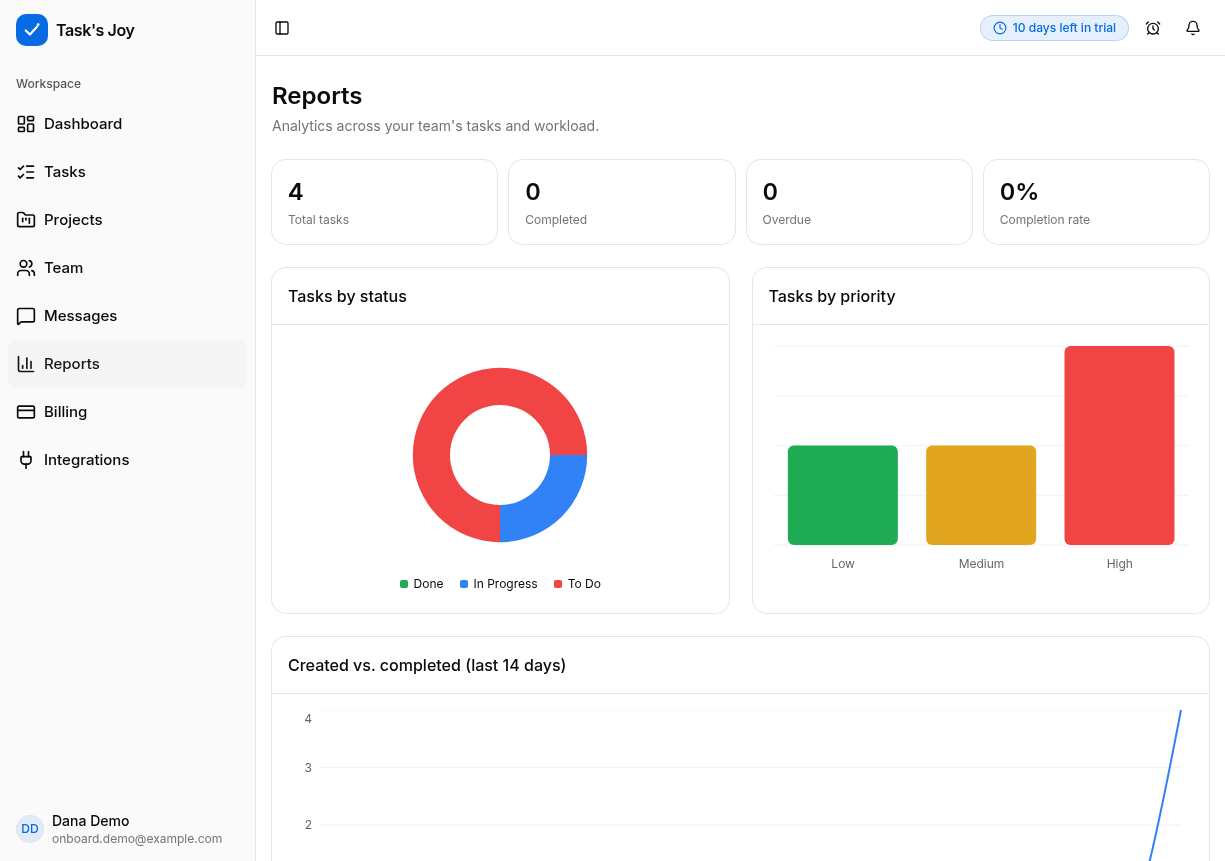This screenshot has height=861, width=1225.
Task: Click the Billing credit card icon
Action: pos(26,412)
